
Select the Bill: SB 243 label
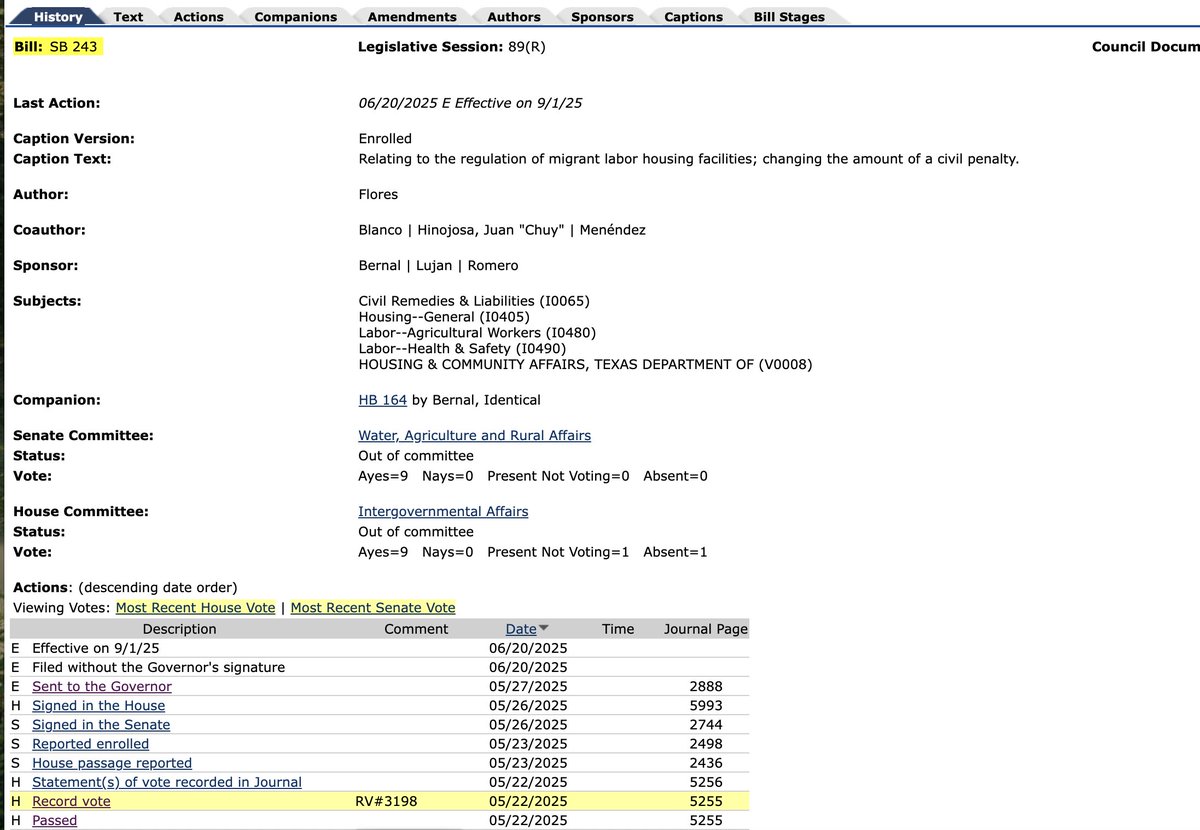pos(56,46)
